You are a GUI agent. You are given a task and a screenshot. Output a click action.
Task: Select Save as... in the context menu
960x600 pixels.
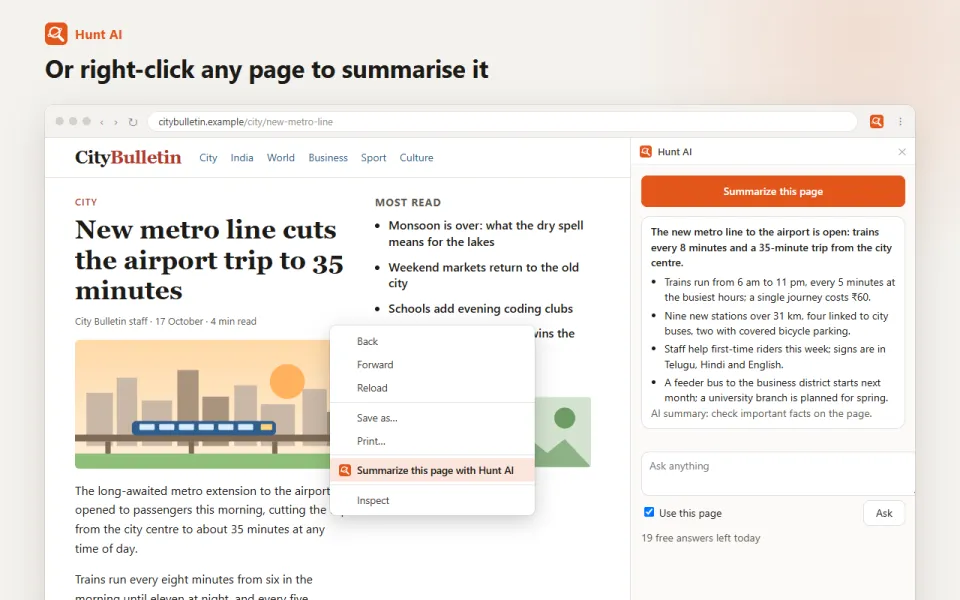tap(432, 418)
